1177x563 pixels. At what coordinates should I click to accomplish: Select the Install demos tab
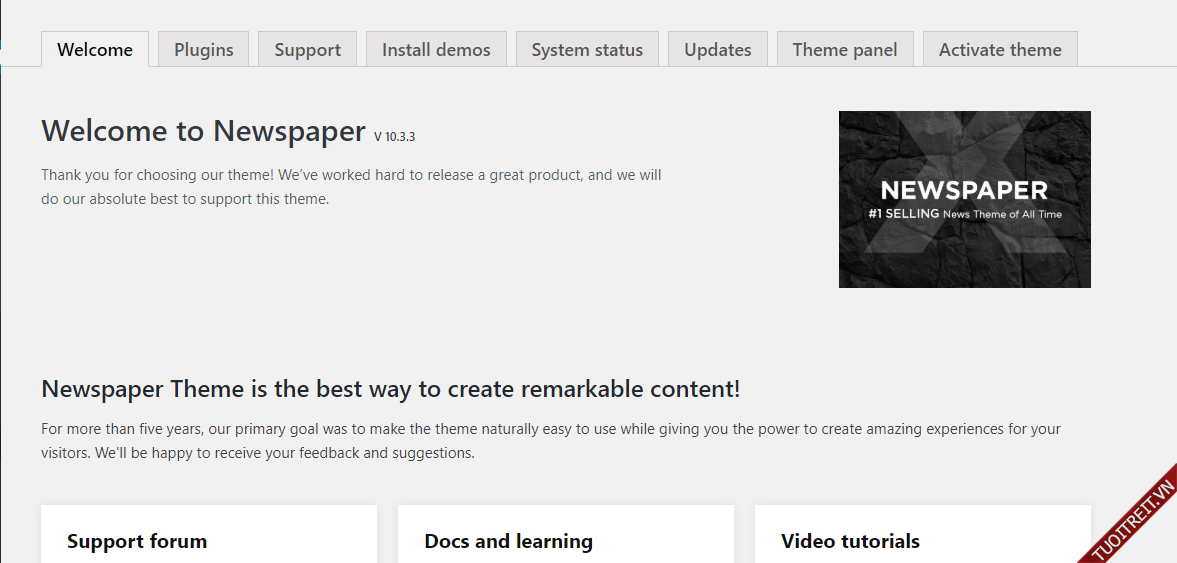click(x=436, y=50)
